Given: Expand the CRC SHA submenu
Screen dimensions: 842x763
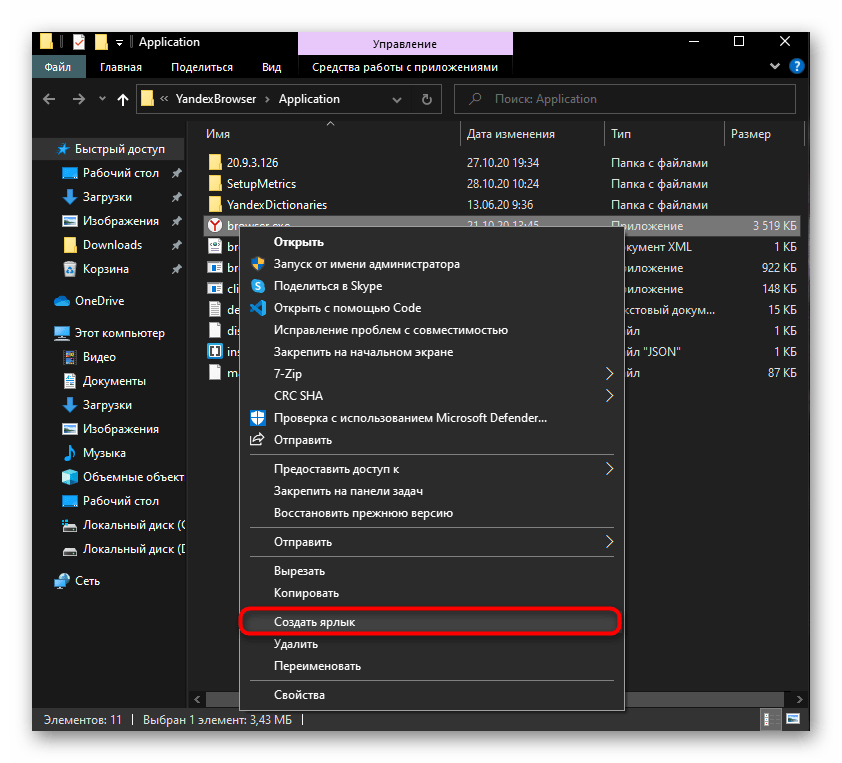Looking at the screenshot, I should 609,395.
